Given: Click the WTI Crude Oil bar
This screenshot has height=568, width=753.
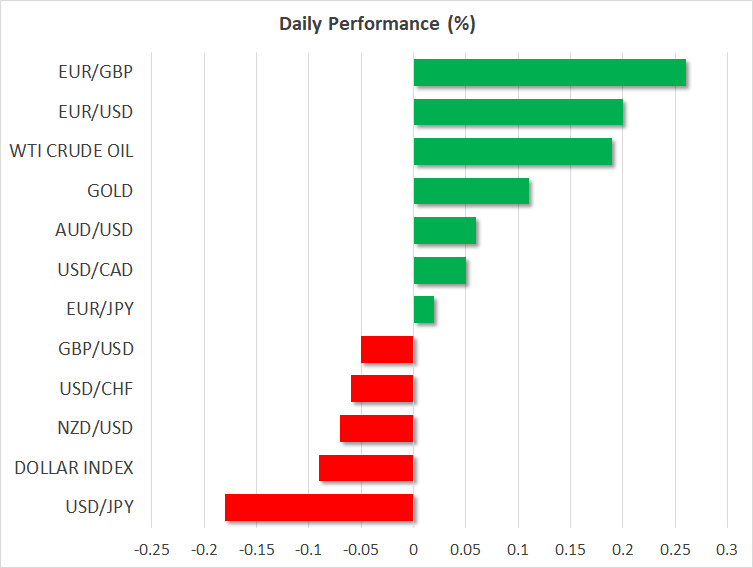Looking at the screenshot, I should (x=512, y=152).
